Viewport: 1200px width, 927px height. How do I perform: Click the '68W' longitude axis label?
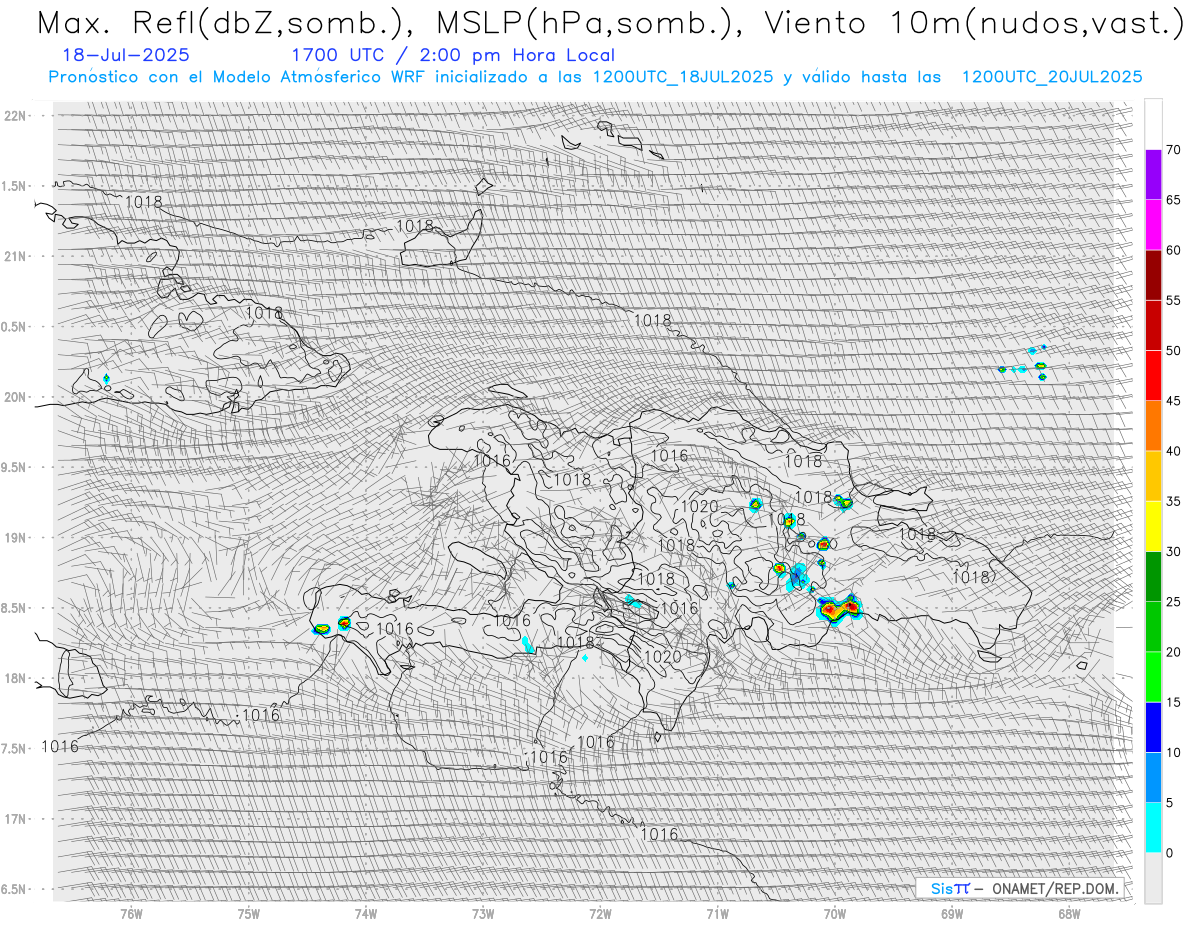(x=1069, y=913)
